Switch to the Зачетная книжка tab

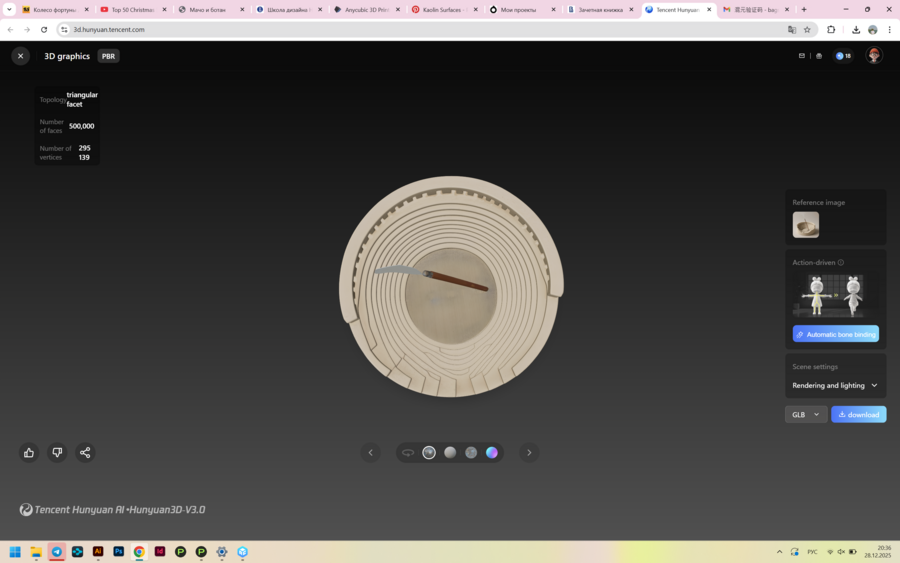(x=600, y=10)
